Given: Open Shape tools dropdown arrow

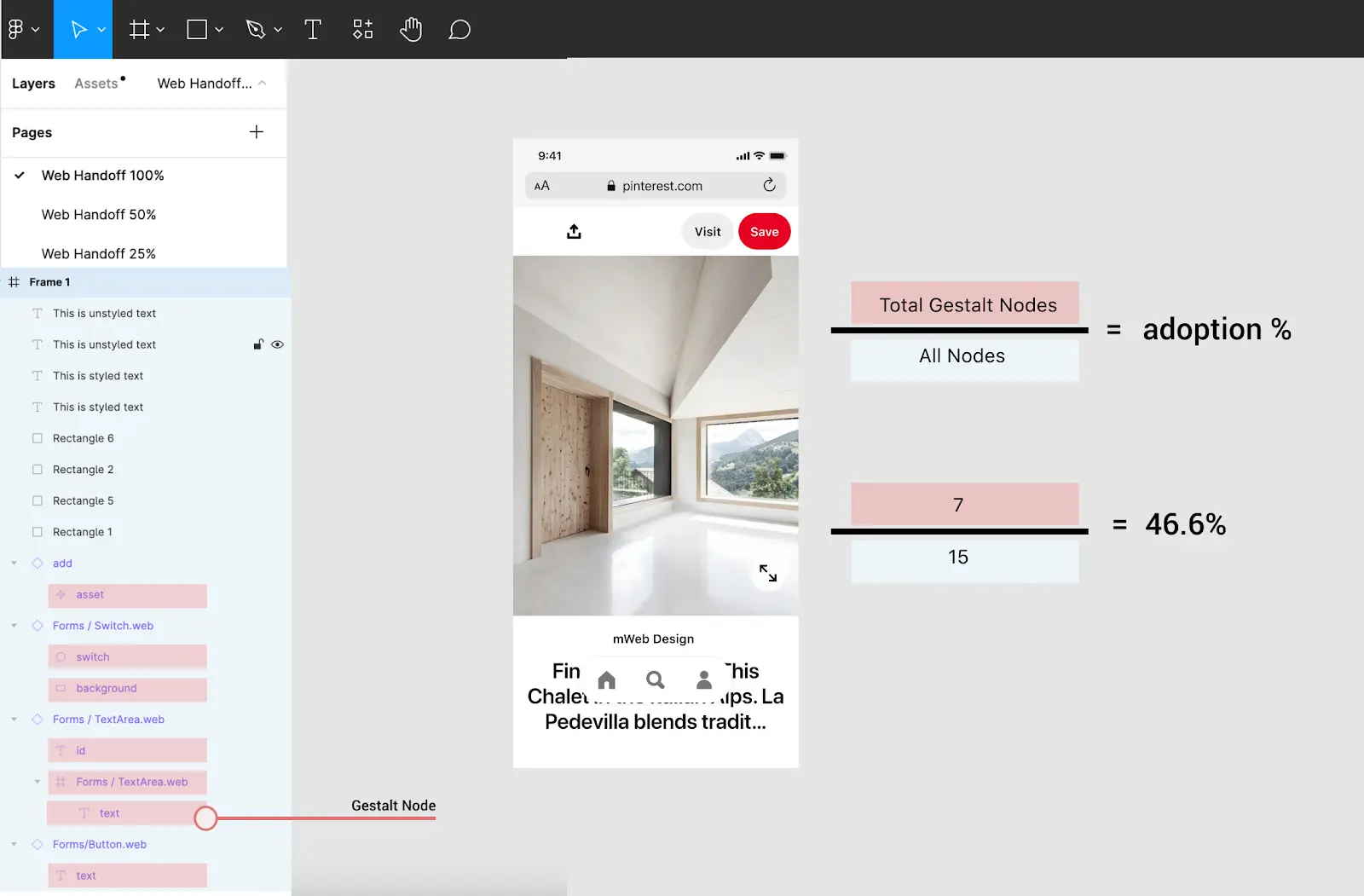Looking at the screenshot, I should pyautogui.click(x=219, y=30).
